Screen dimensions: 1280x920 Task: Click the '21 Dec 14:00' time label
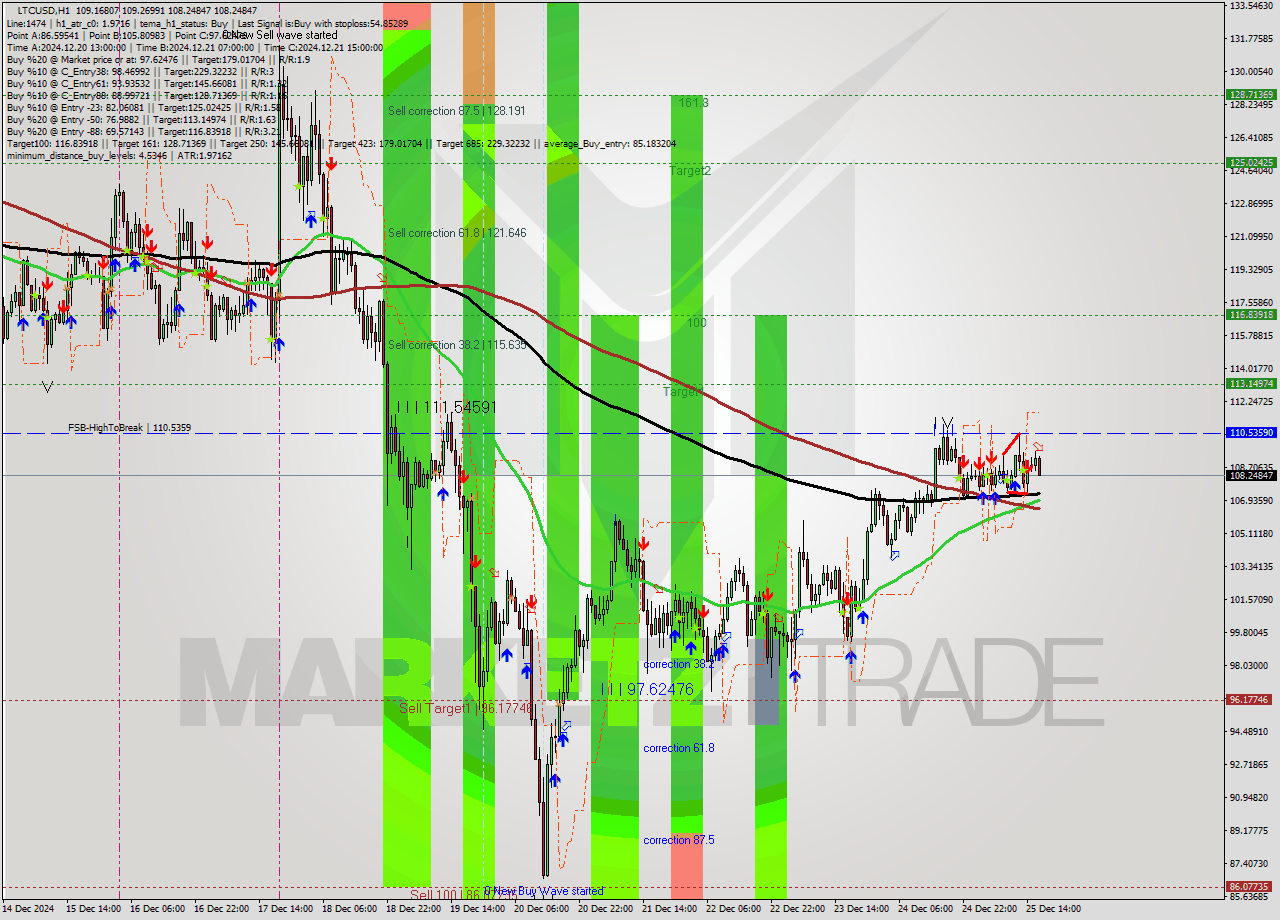[x=669, y=908]
